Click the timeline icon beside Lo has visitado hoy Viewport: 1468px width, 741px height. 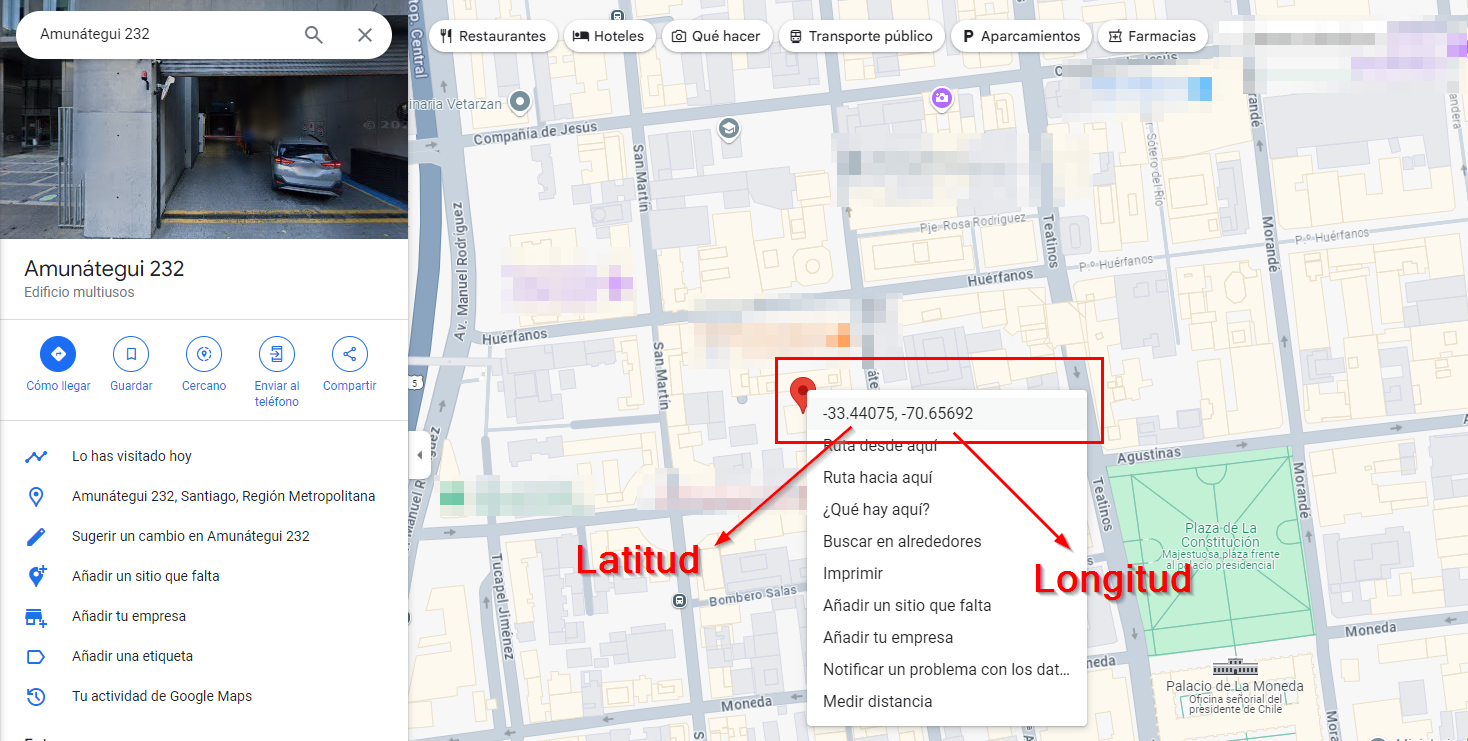36,456
